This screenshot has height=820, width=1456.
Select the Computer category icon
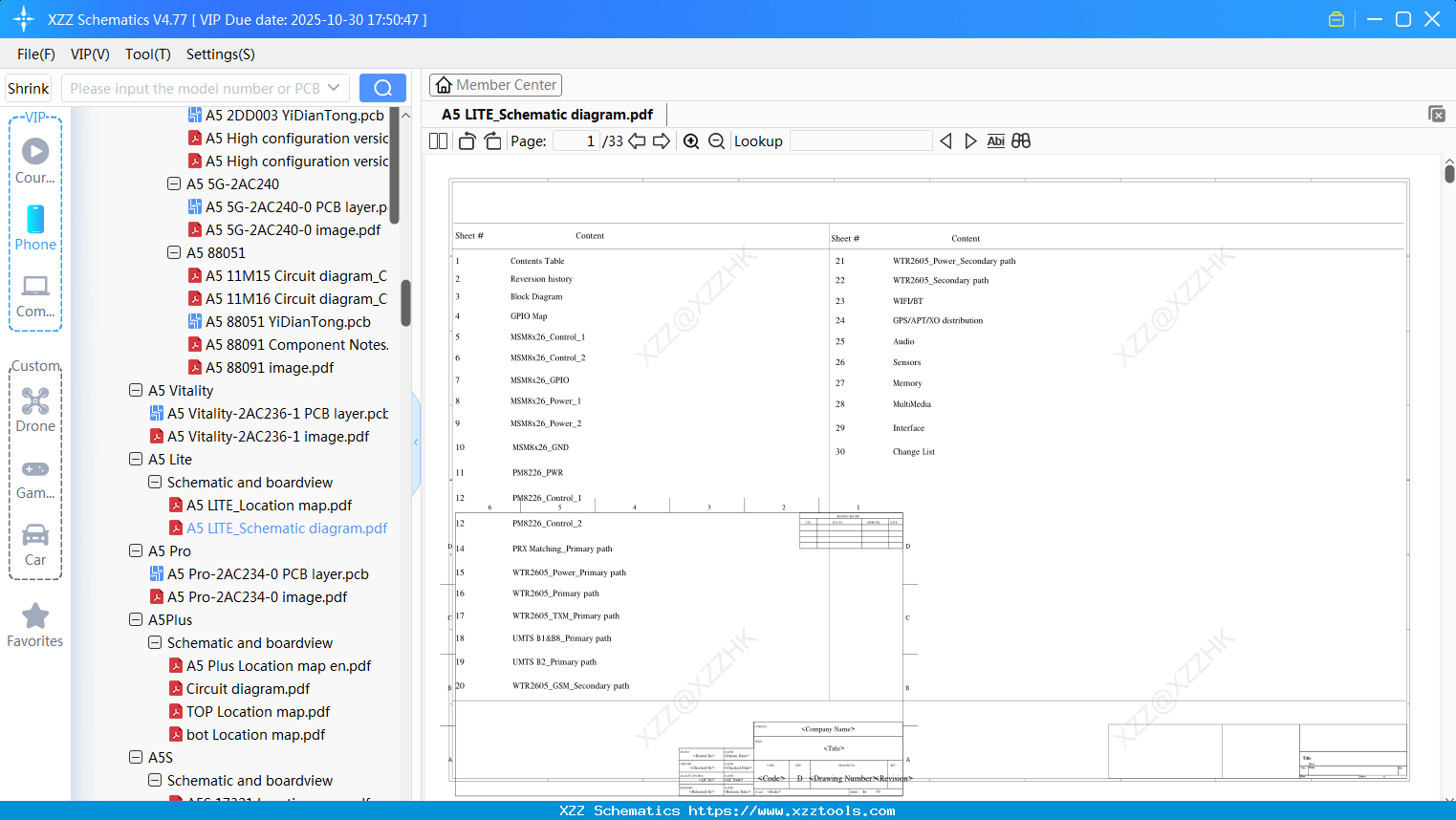coord(35,295)
